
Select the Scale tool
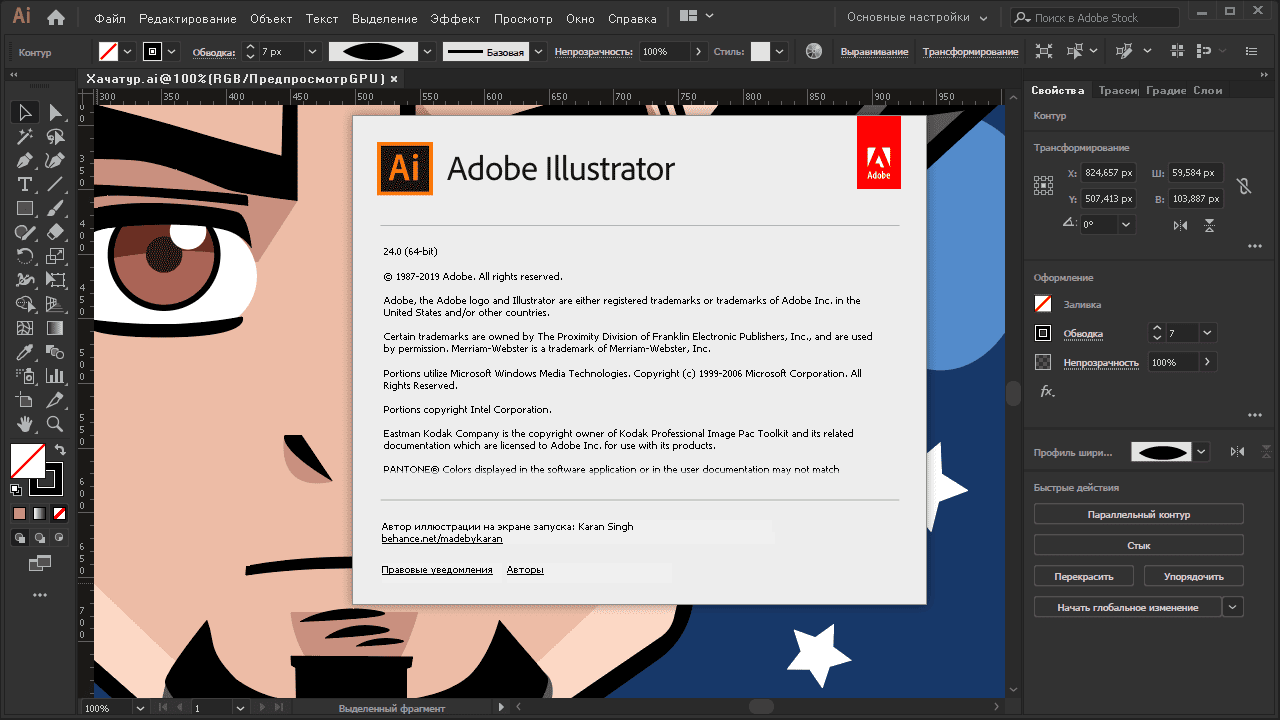point(56,257)
